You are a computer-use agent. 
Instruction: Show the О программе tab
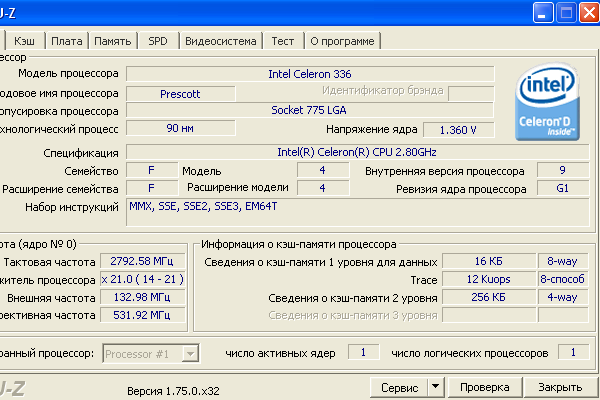point(342,41)
